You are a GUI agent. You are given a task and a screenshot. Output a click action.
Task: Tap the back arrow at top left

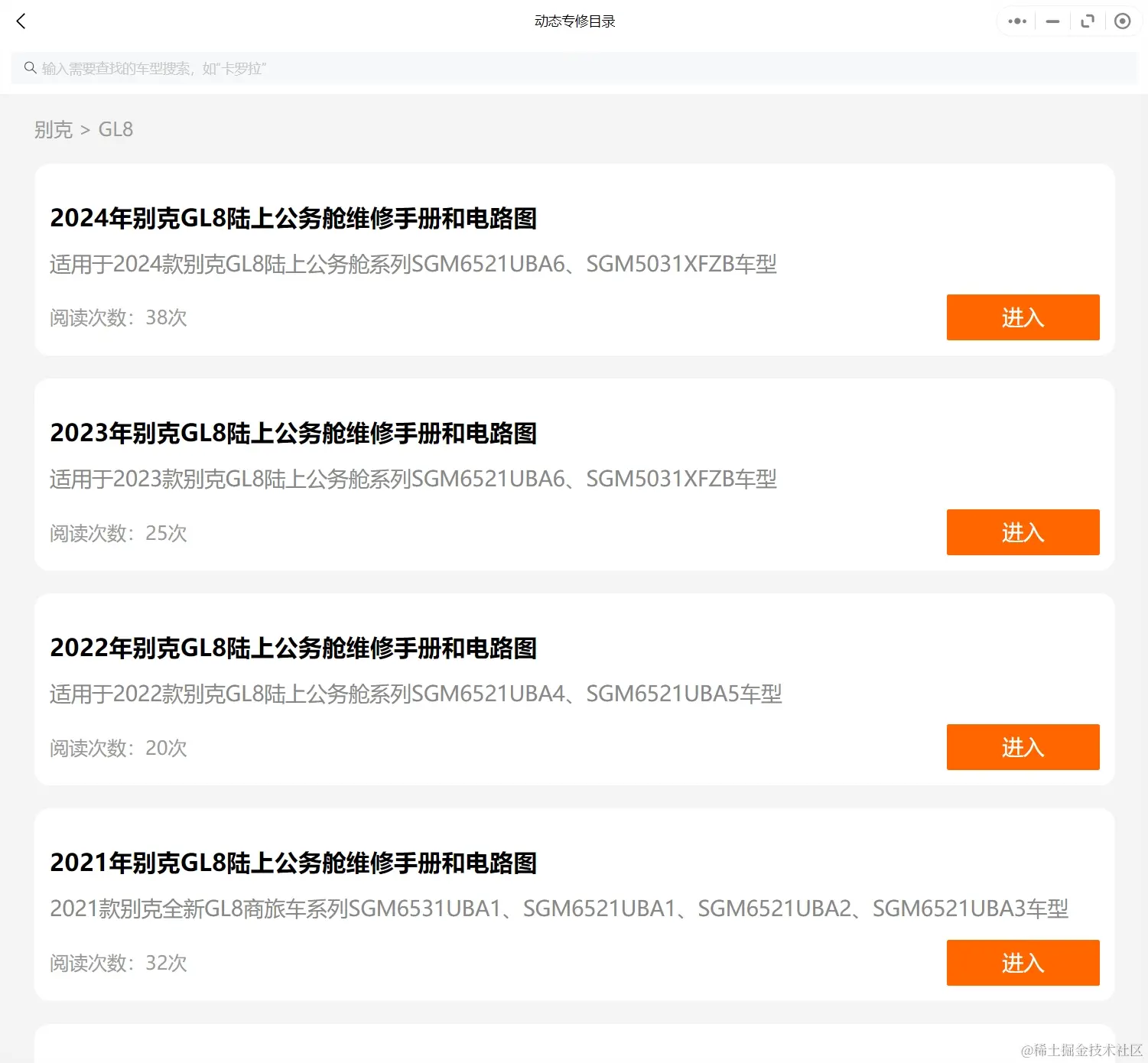point(21,21)
